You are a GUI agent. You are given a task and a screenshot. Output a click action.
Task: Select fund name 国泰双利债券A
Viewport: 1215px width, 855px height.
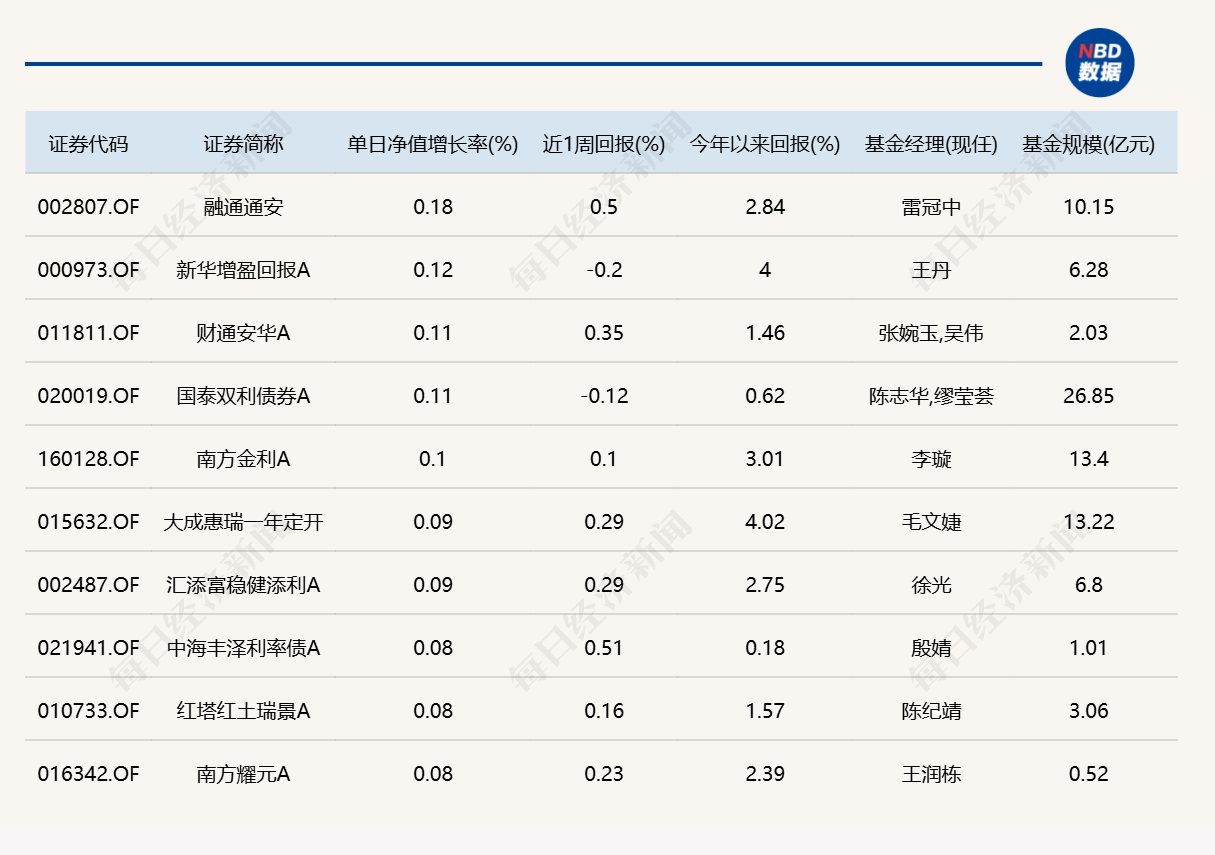click(243, 396)
